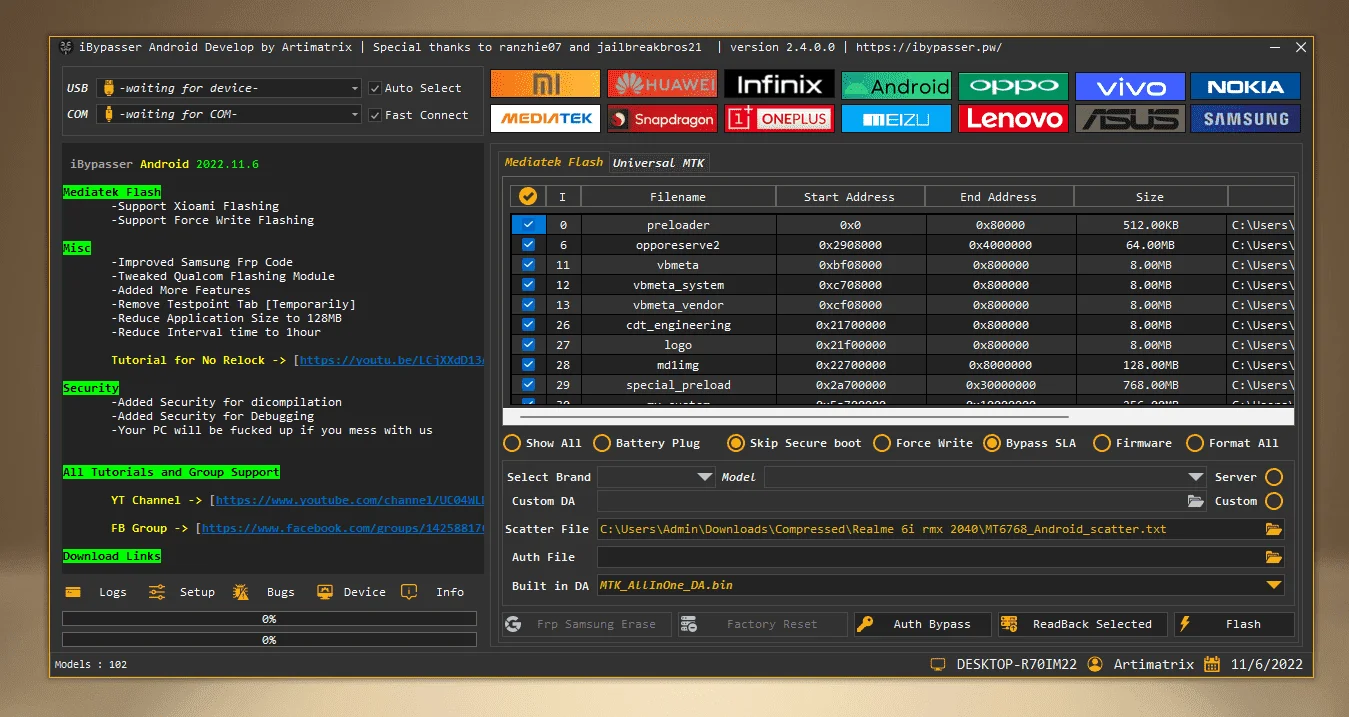Open the Logs panel
Image resolution: width=1349 pixels, height=717 pixels.
97,592
